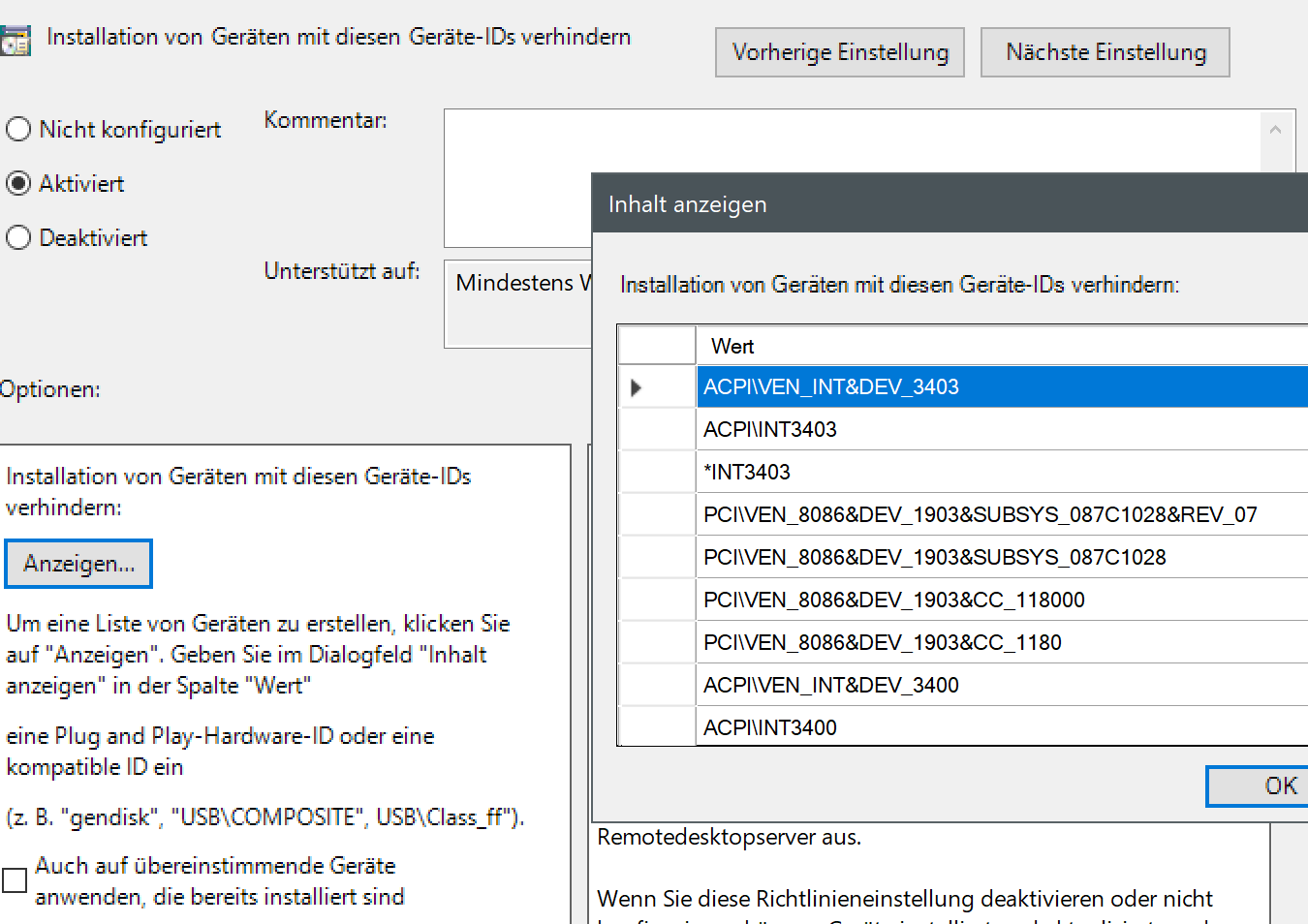Select the Aktiviert radio button
Viewport: 1308px width, 924px height.
[18, 183]
